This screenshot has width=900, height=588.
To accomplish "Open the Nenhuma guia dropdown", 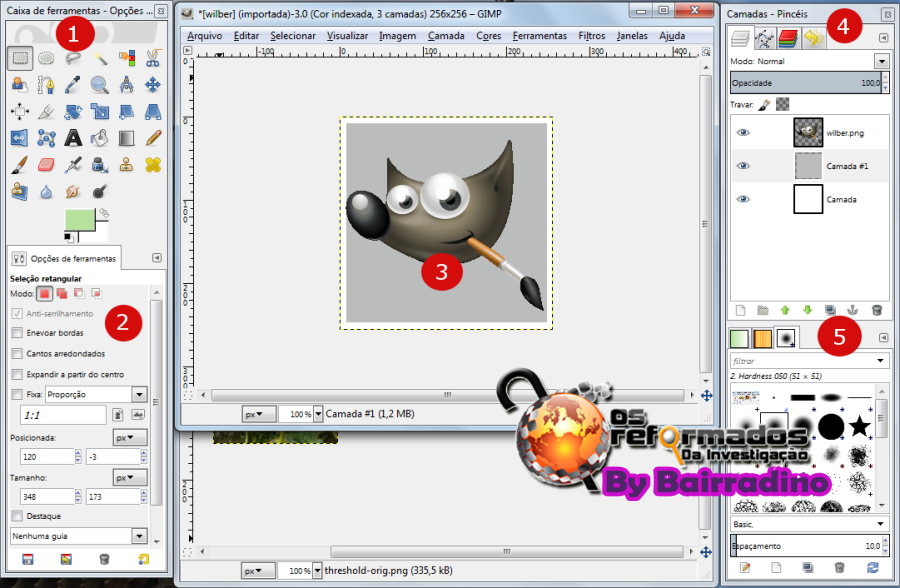I will 79,536.
